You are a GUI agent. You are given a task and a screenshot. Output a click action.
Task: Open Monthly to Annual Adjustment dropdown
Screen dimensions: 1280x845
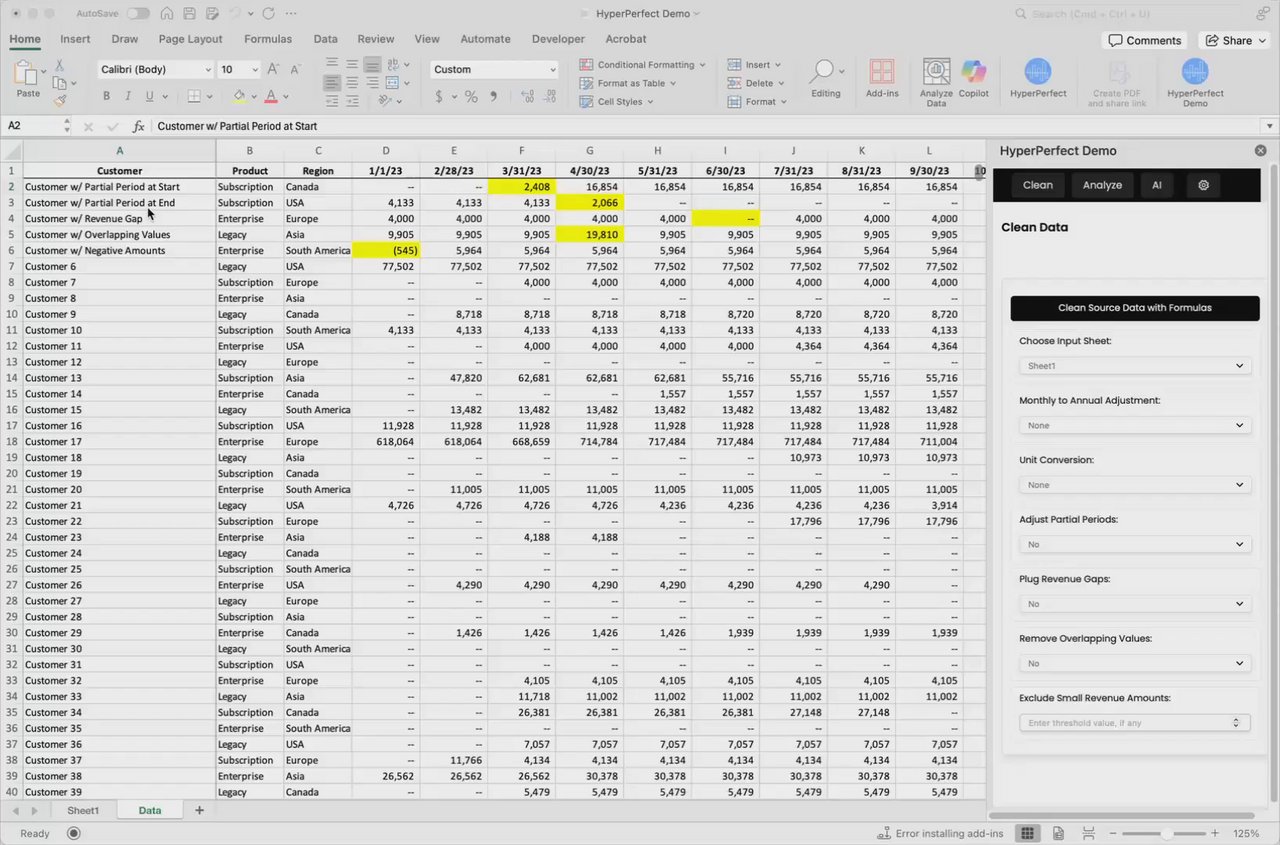coord(1135,425)
